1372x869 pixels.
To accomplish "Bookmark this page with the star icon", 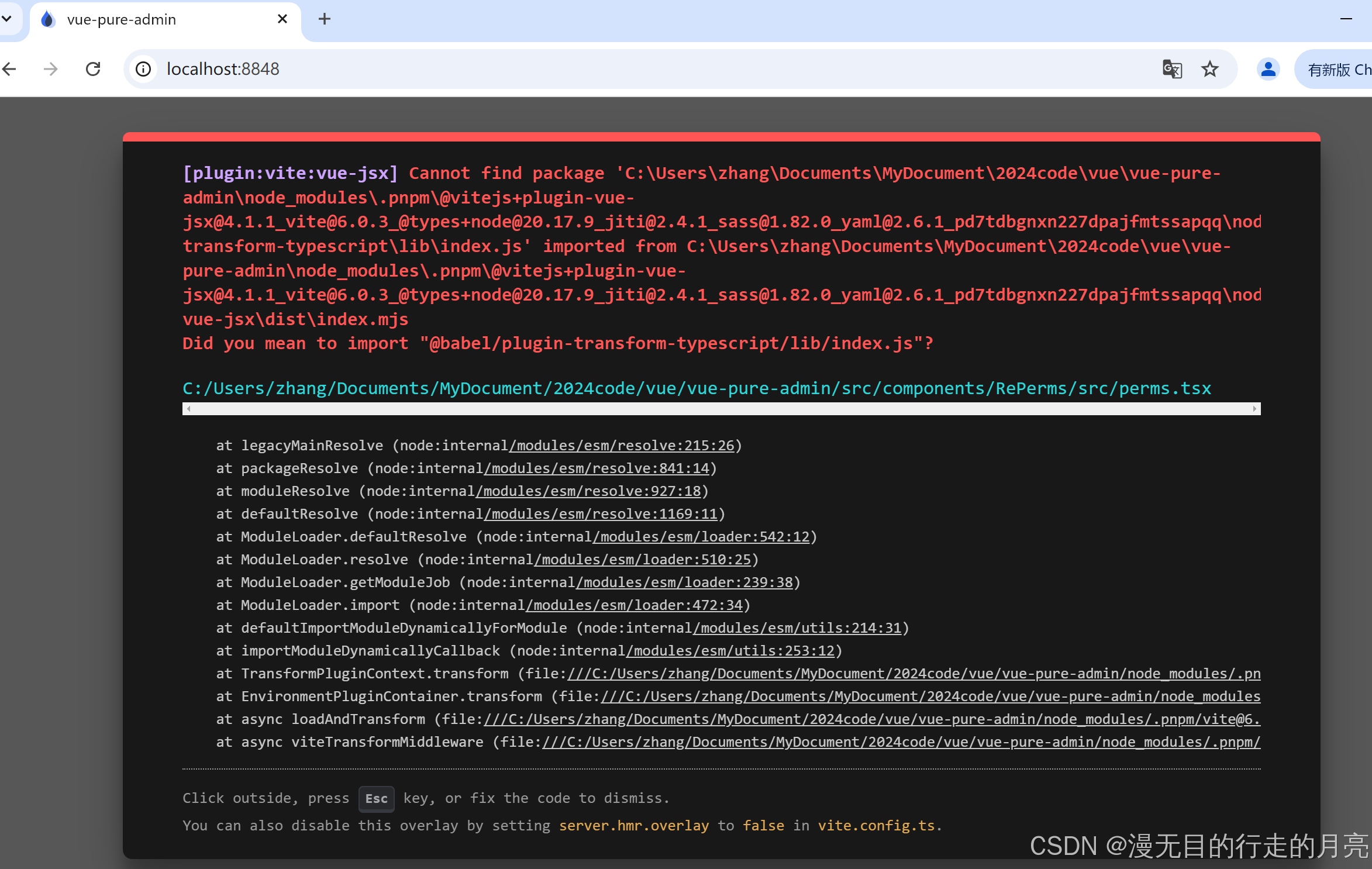I will (x=1209, y=69).
